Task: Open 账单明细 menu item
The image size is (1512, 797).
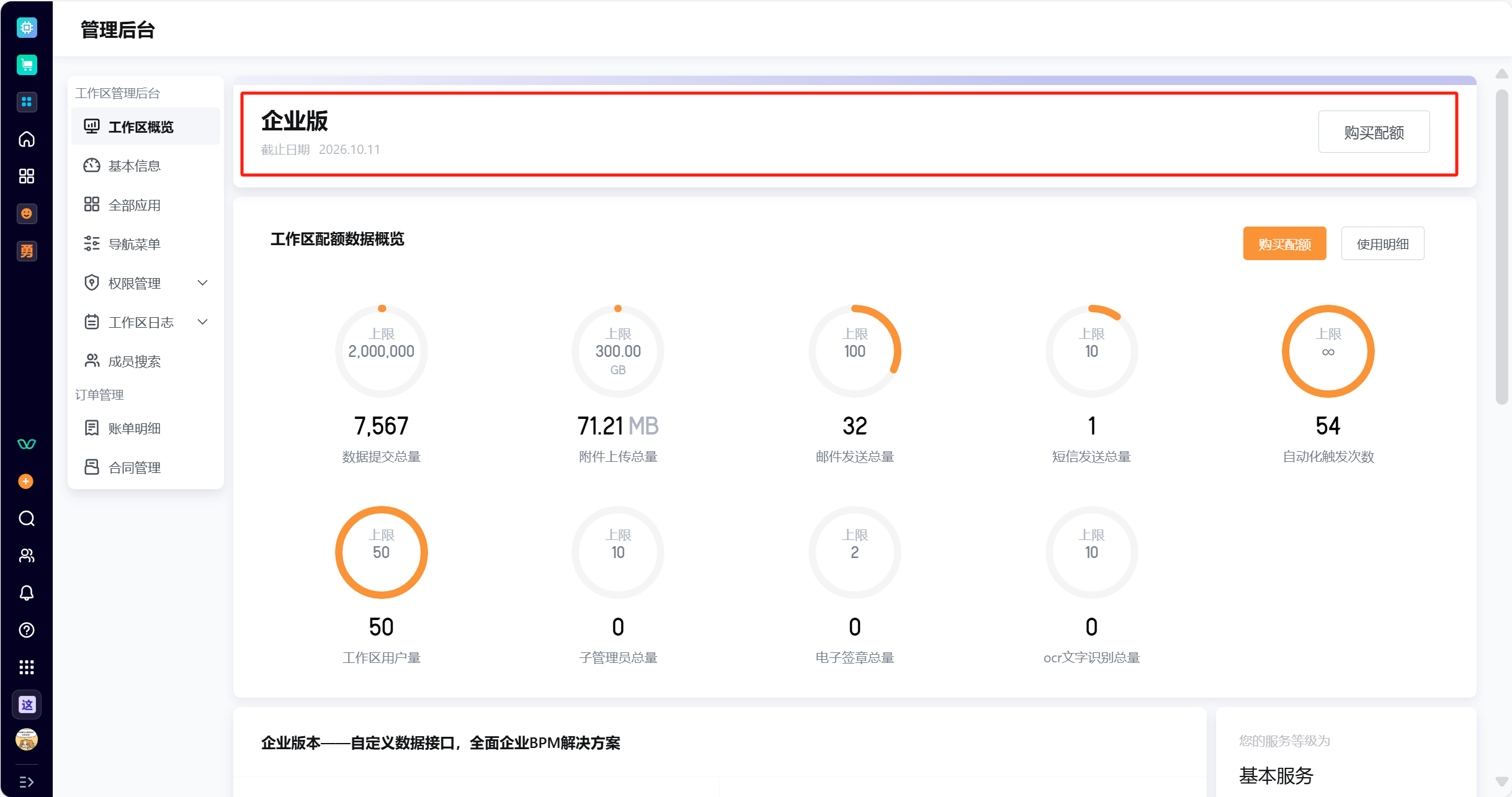Action: click(146, 428)
